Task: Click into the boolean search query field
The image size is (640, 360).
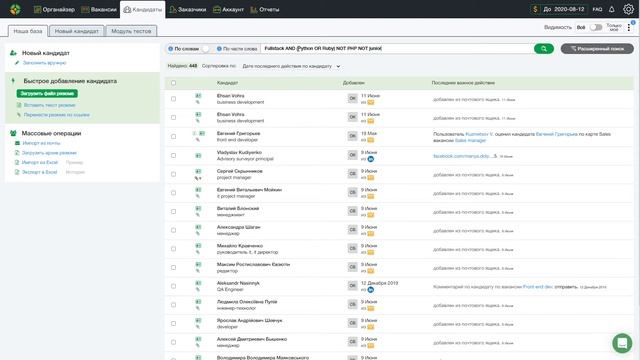Action: [397, 48]
